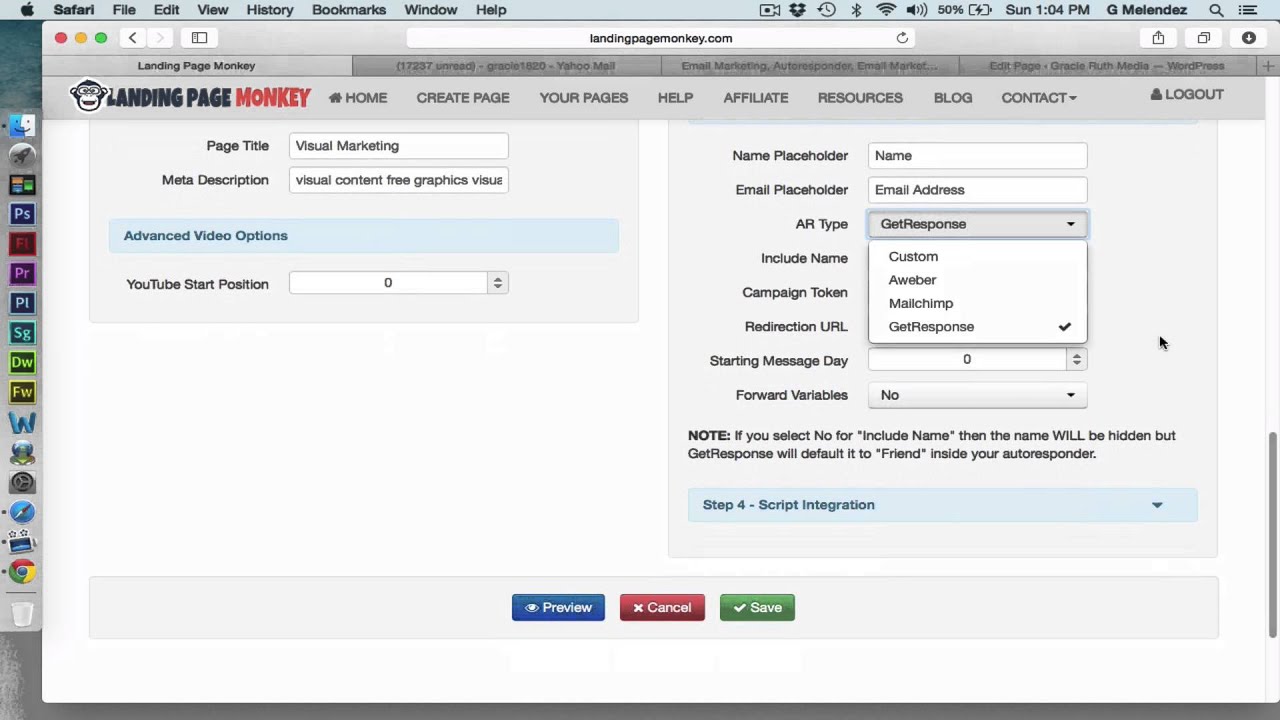Open Wi-Fi menu bar icon
This screenshot has width=1280, height=720.
click(886, 10)
